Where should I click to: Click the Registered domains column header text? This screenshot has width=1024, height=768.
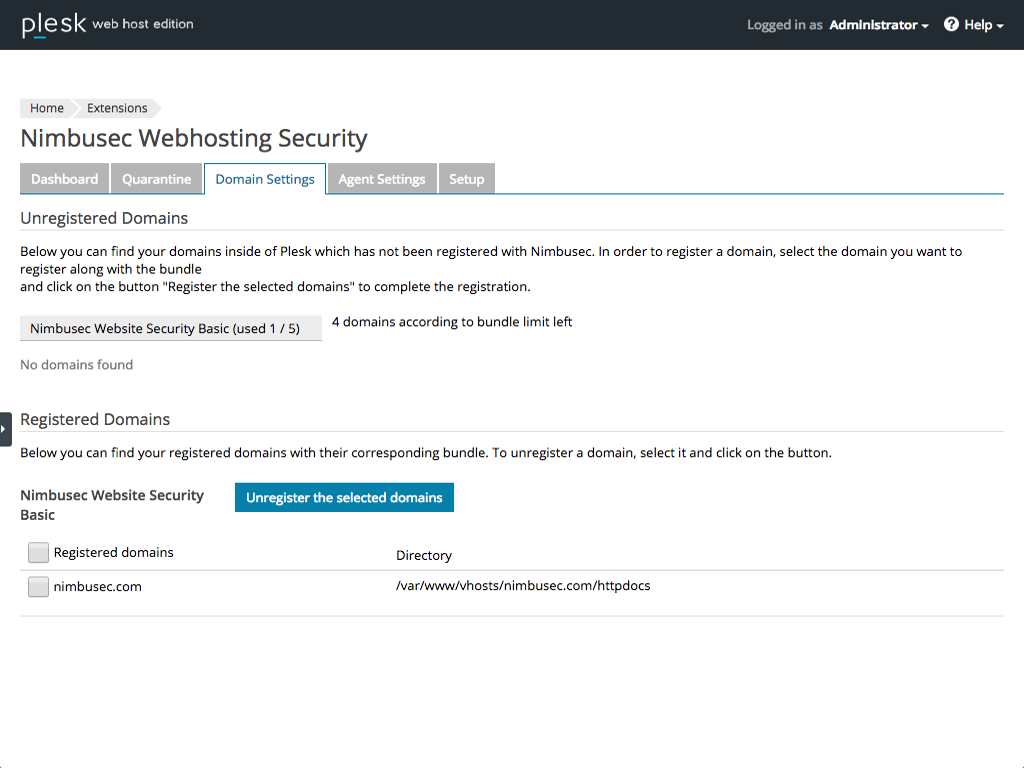point(114,552)
